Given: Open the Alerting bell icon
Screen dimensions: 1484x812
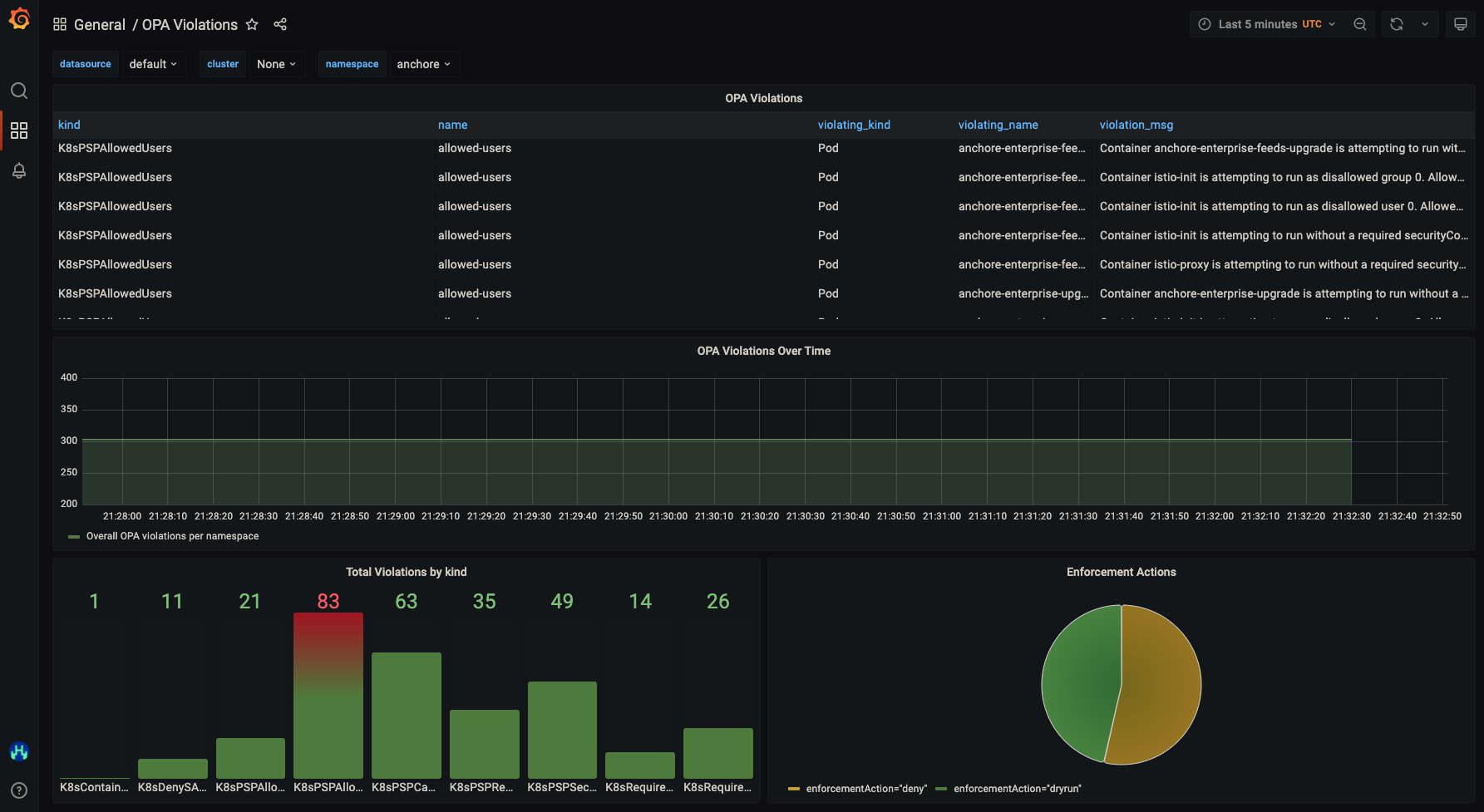Looking at the screenshot, I should (x=19, y=170).
